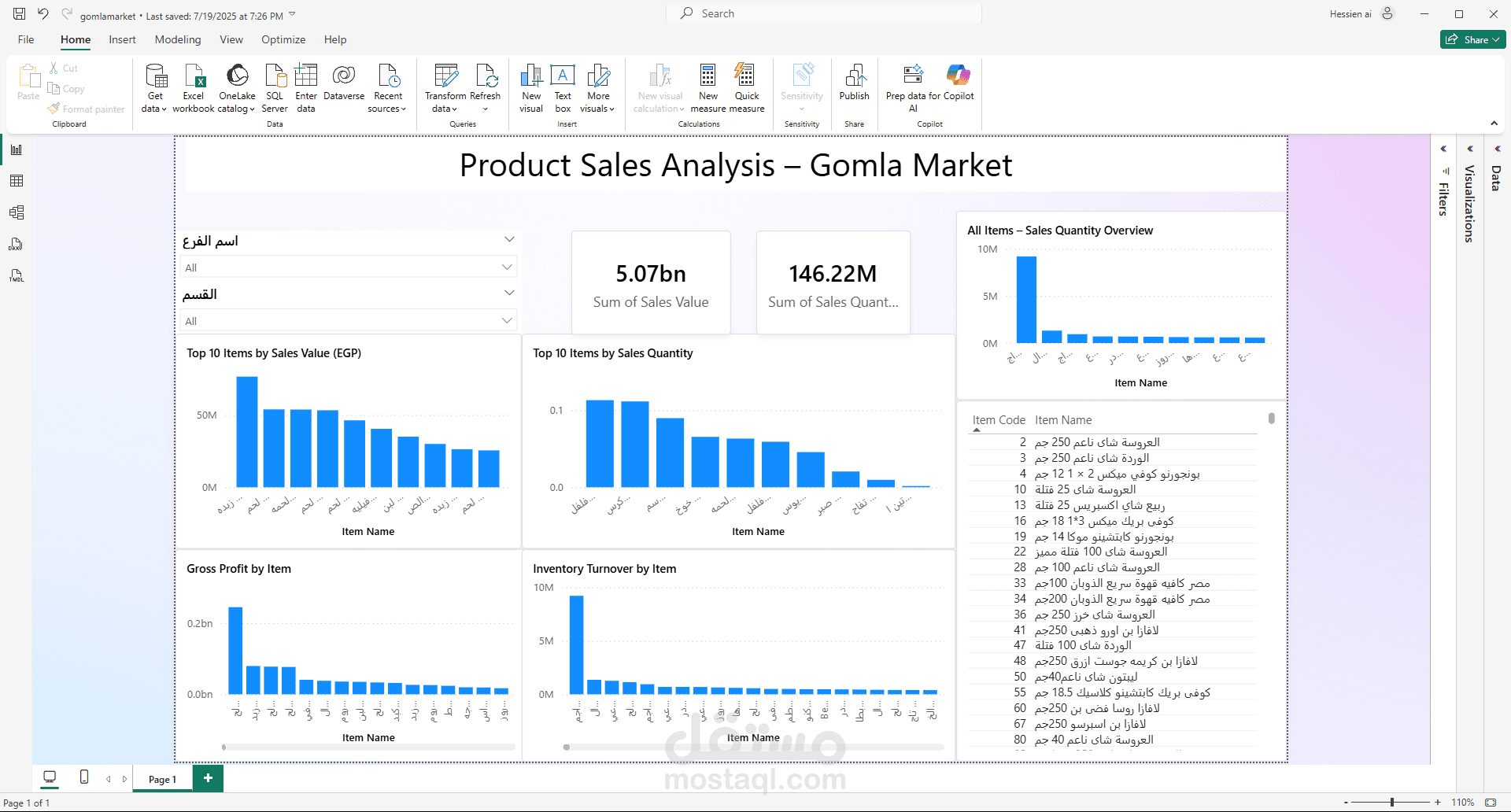Image resolution: width=1511 pixels, height=812 pixels.
Task: Click the Share button
Action: click(x=1471, y=39)
